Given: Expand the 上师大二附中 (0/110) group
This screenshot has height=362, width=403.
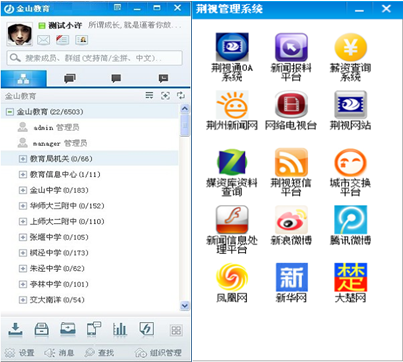Looking at the screenshot, I should 22,222.
